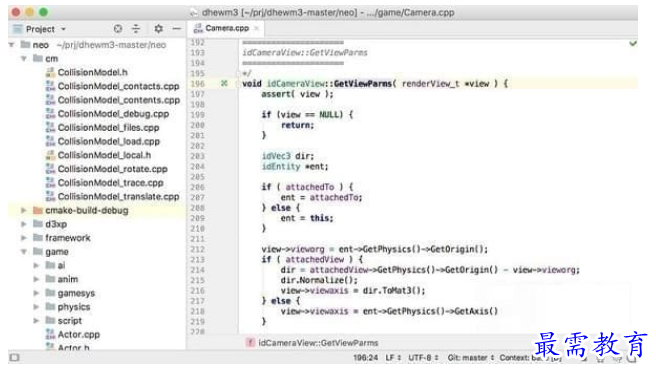Viewport: 656px width, 376px height.
Task: Click idVec3 type on line 203
Action: point(276,156)
